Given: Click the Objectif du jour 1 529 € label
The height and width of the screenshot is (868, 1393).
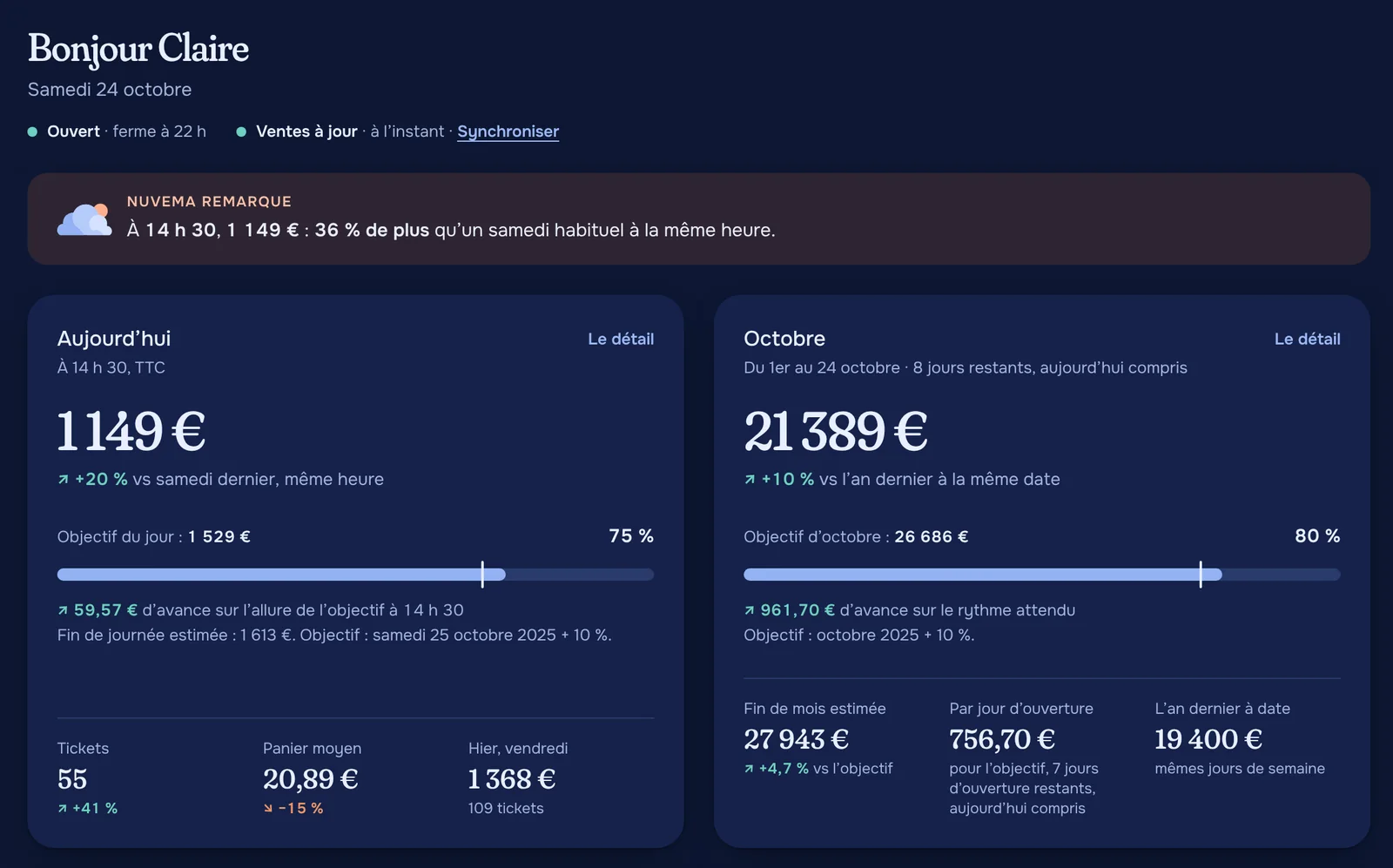Looking at the screenshot, I should tap(154, 537).
